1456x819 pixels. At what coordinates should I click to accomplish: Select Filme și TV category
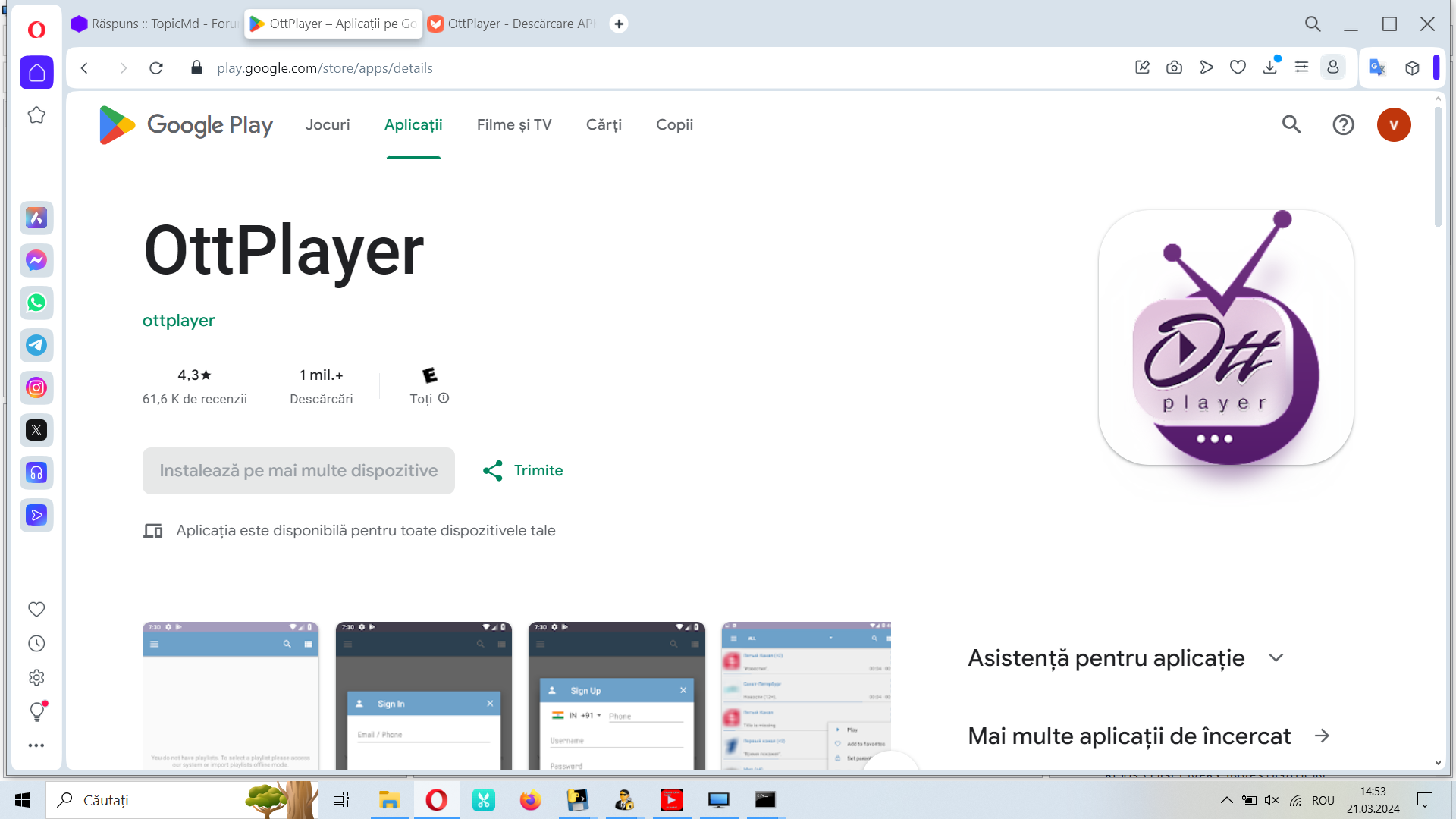pyautogui.click(x=514, y=124)
